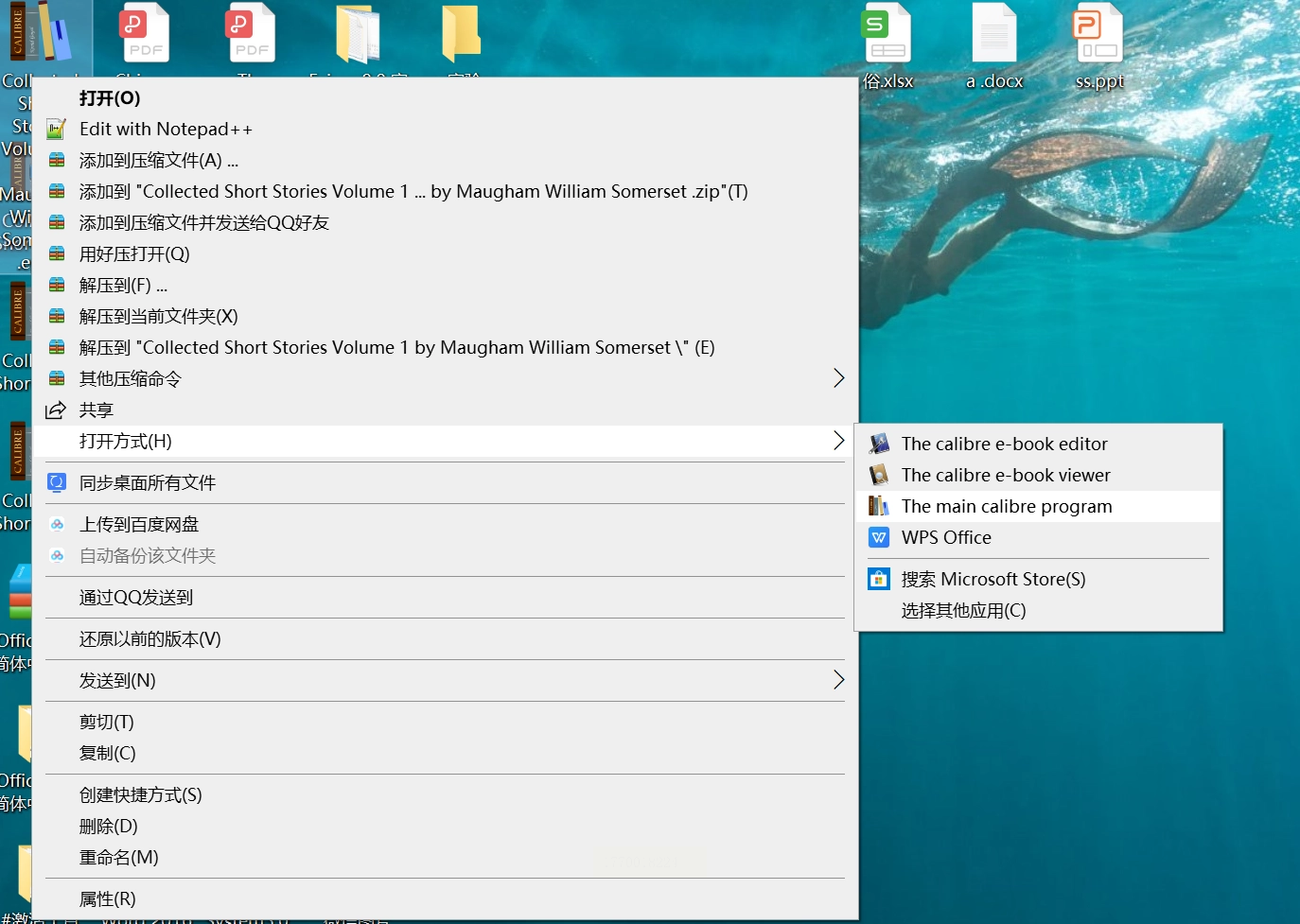Click 打开(O) at top of menu

(110, 98)
